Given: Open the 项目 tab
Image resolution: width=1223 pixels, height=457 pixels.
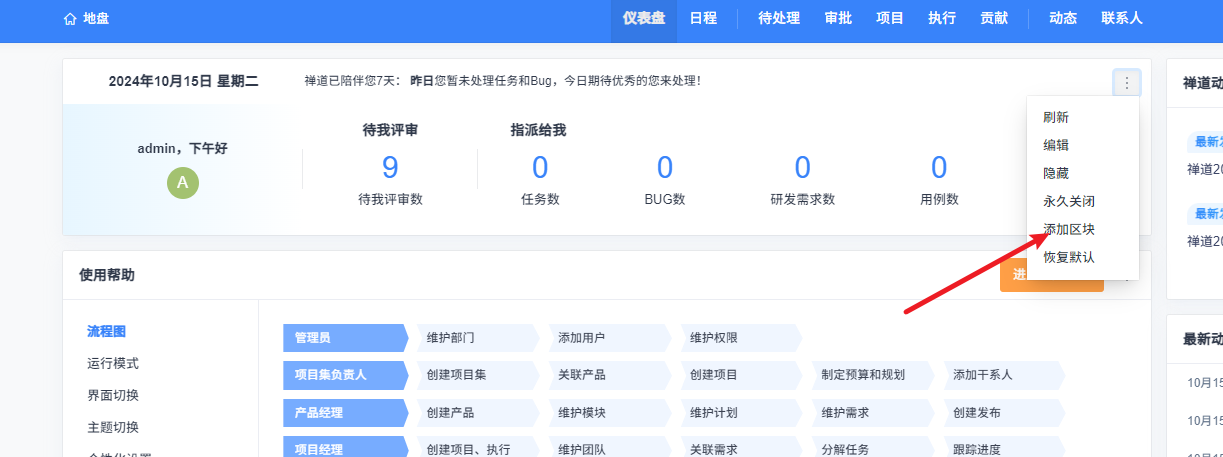Looking at the screenshot, I should tap(890, 18).
